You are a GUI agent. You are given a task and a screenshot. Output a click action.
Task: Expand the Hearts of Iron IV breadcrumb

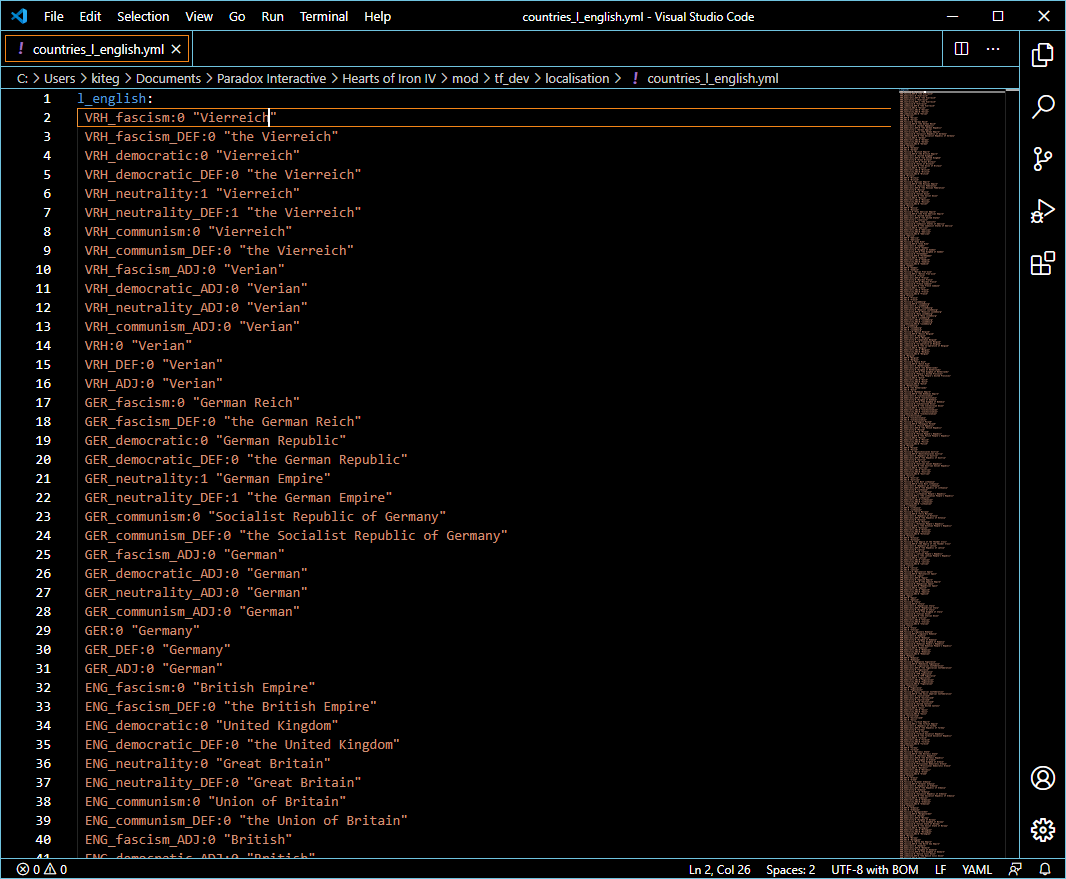click(x=389, y=78)
